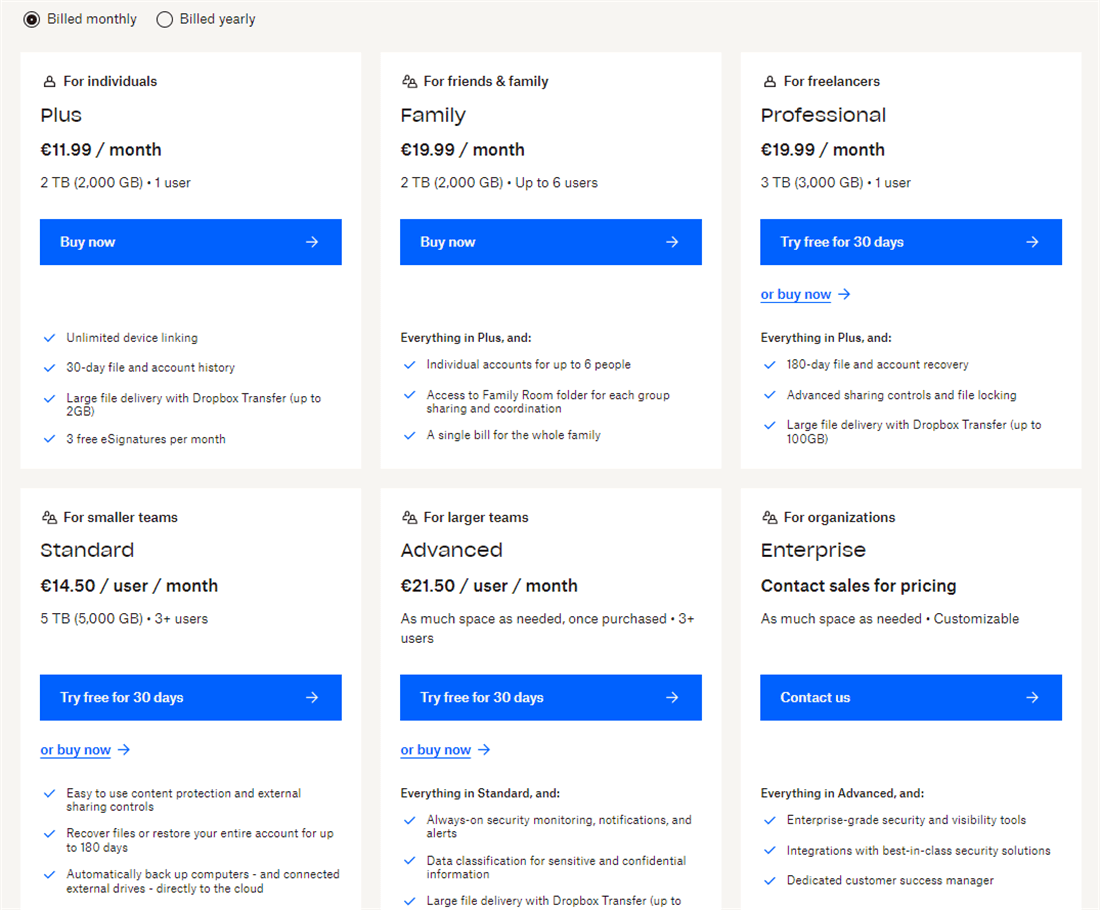Click the Enterprise plan heading
Viewport: 1100px width, 910px height.
(813, 551)
